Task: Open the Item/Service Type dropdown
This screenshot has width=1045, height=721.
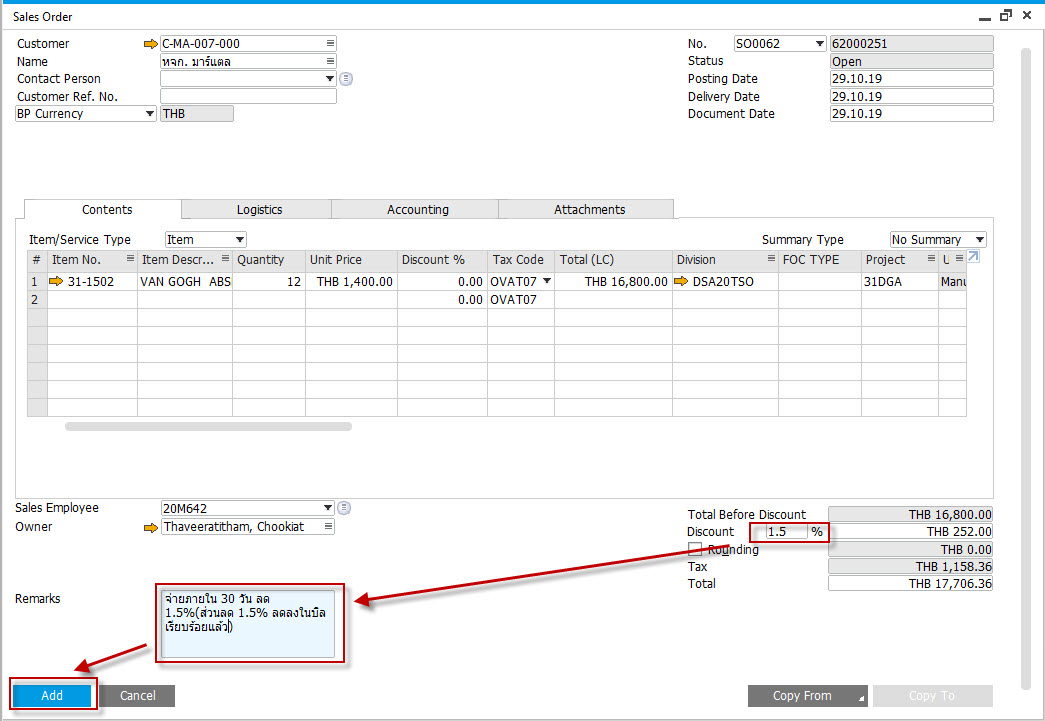Action: pyautogui.click(x=240, y=240)
